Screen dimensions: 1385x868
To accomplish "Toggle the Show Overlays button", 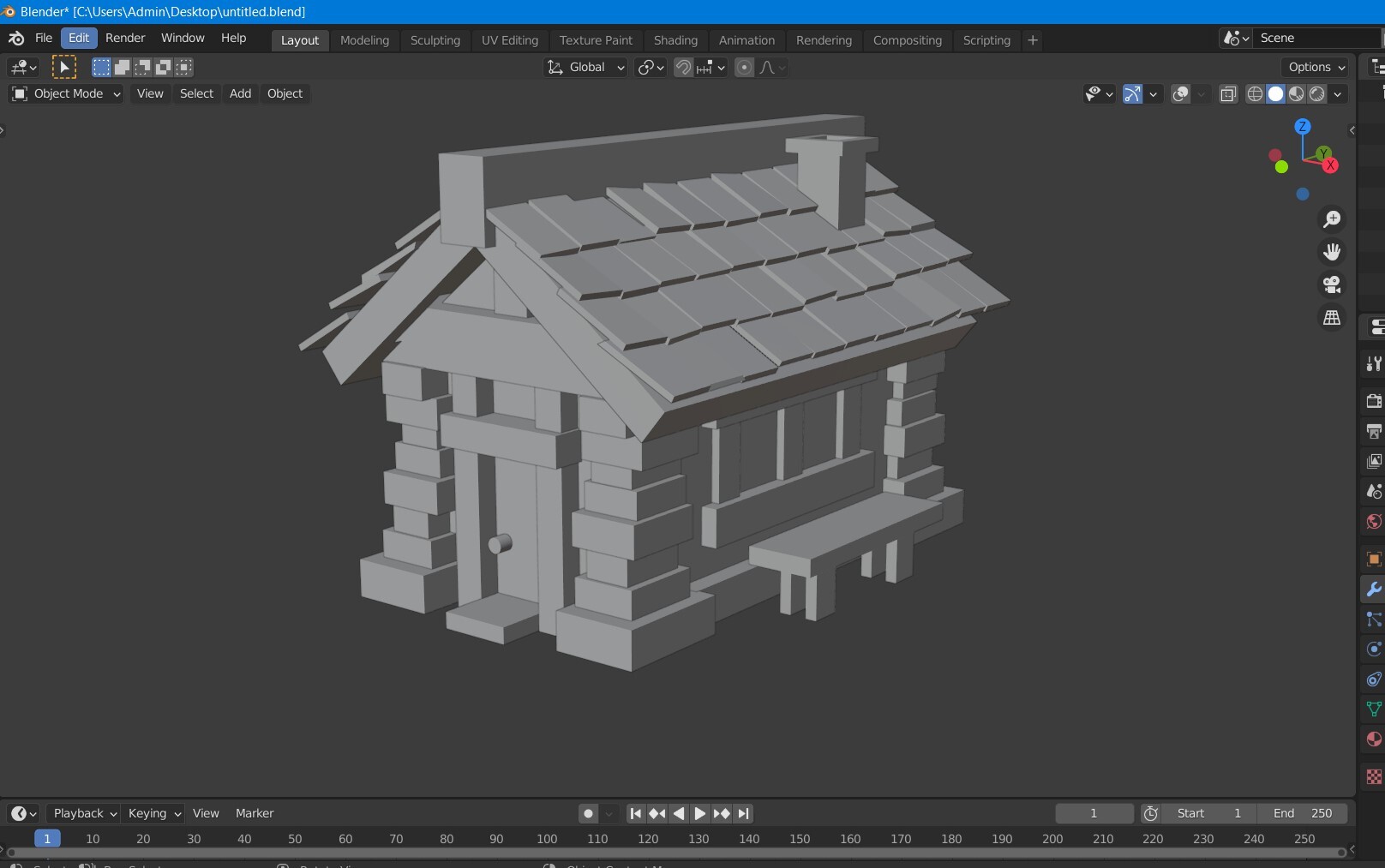I will tap(1180, 94).
